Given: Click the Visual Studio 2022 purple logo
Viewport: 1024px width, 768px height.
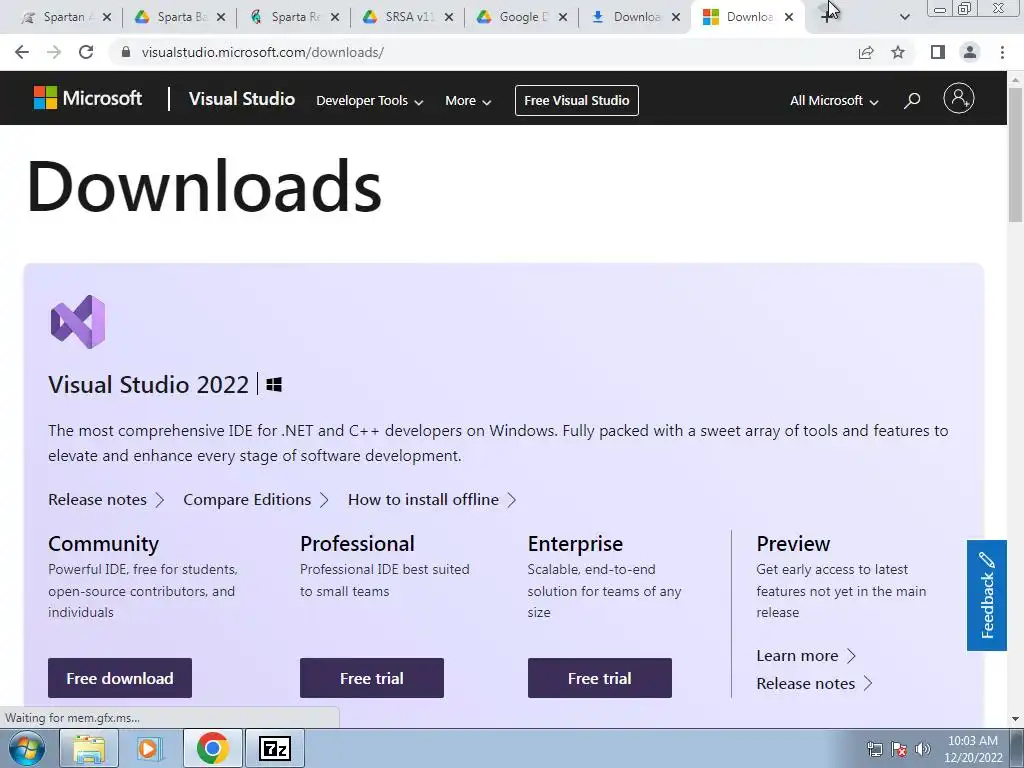Looking at the screenshot, I should pos(78,322).
